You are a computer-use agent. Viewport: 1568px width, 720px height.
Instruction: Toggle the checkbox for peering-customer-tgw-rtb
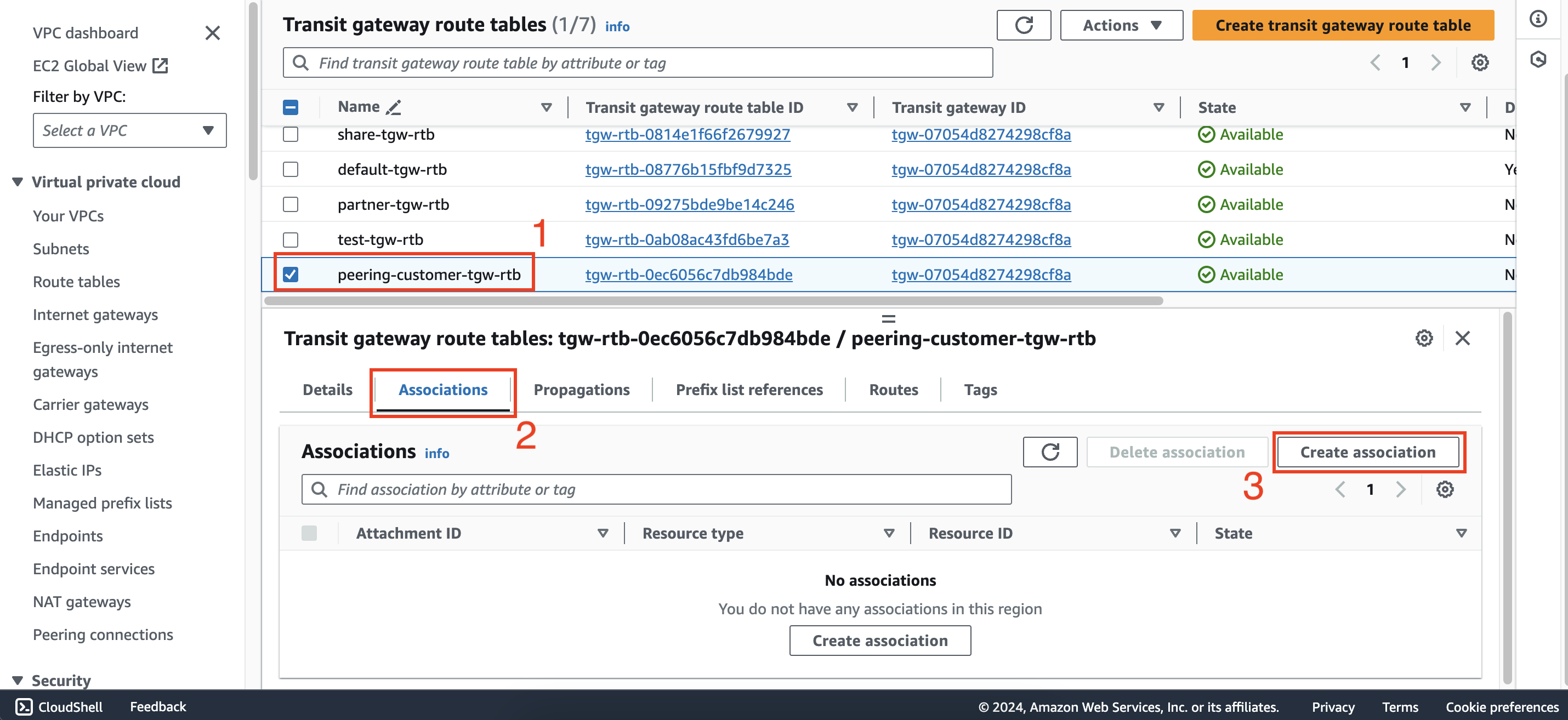point(293,274)
